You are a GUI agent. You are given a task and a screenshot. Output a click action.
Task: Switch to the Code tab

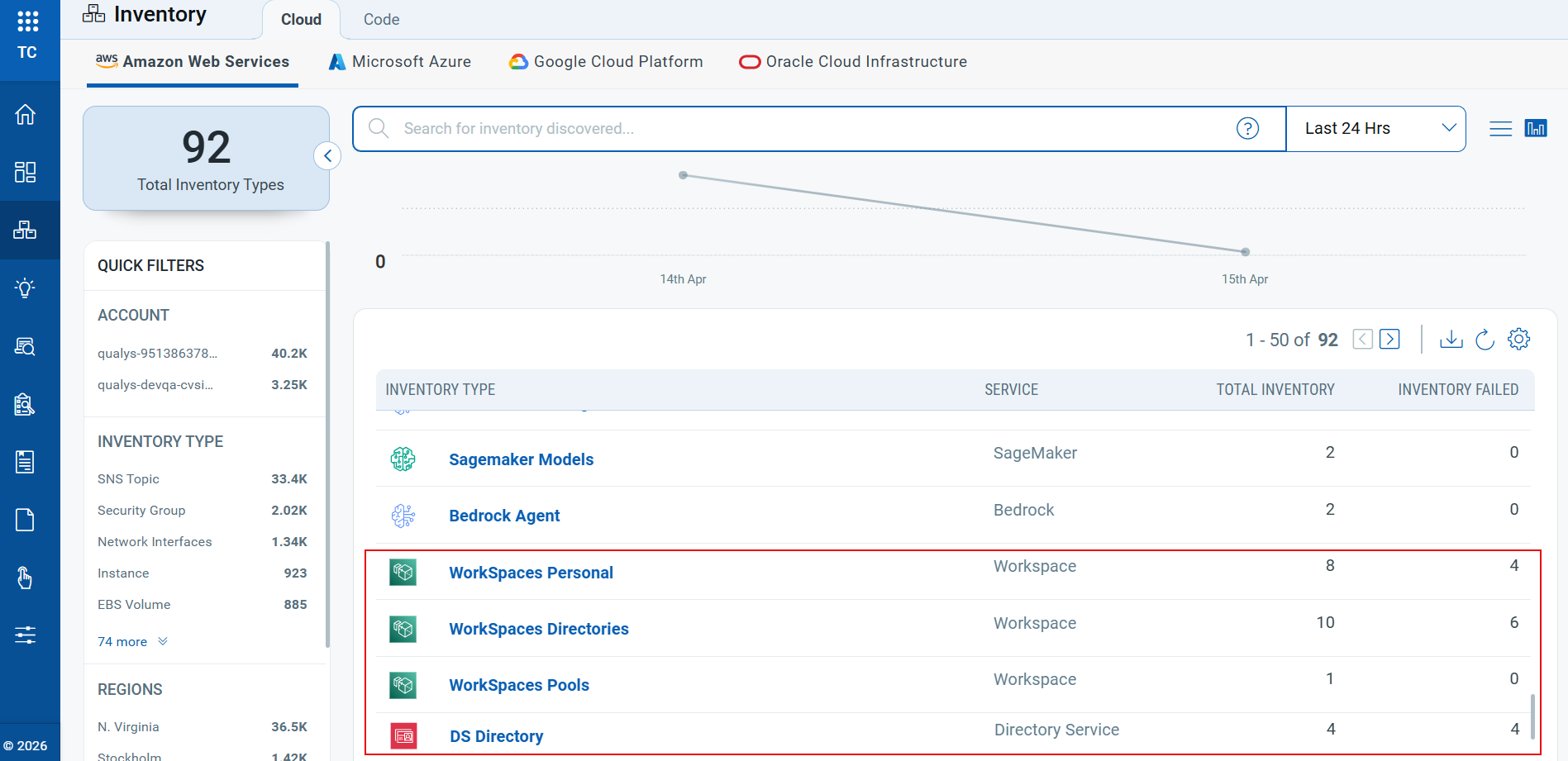click(x=381, y=19)
